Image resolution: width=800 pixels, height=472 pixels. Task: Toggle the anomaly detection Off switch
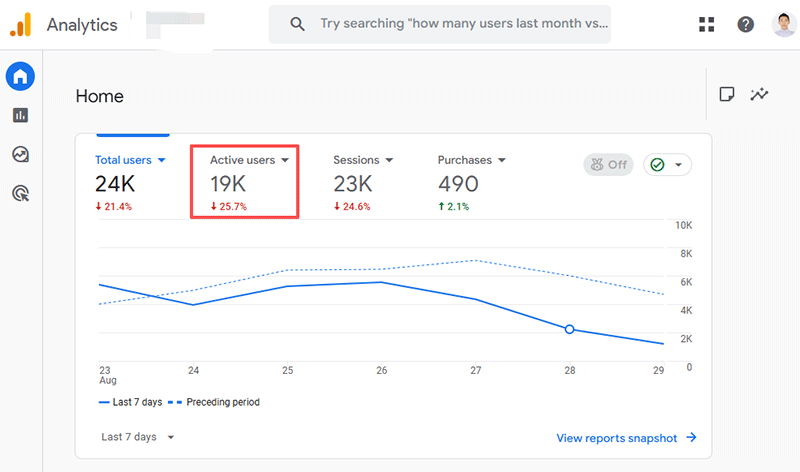[x=608, y=165]
